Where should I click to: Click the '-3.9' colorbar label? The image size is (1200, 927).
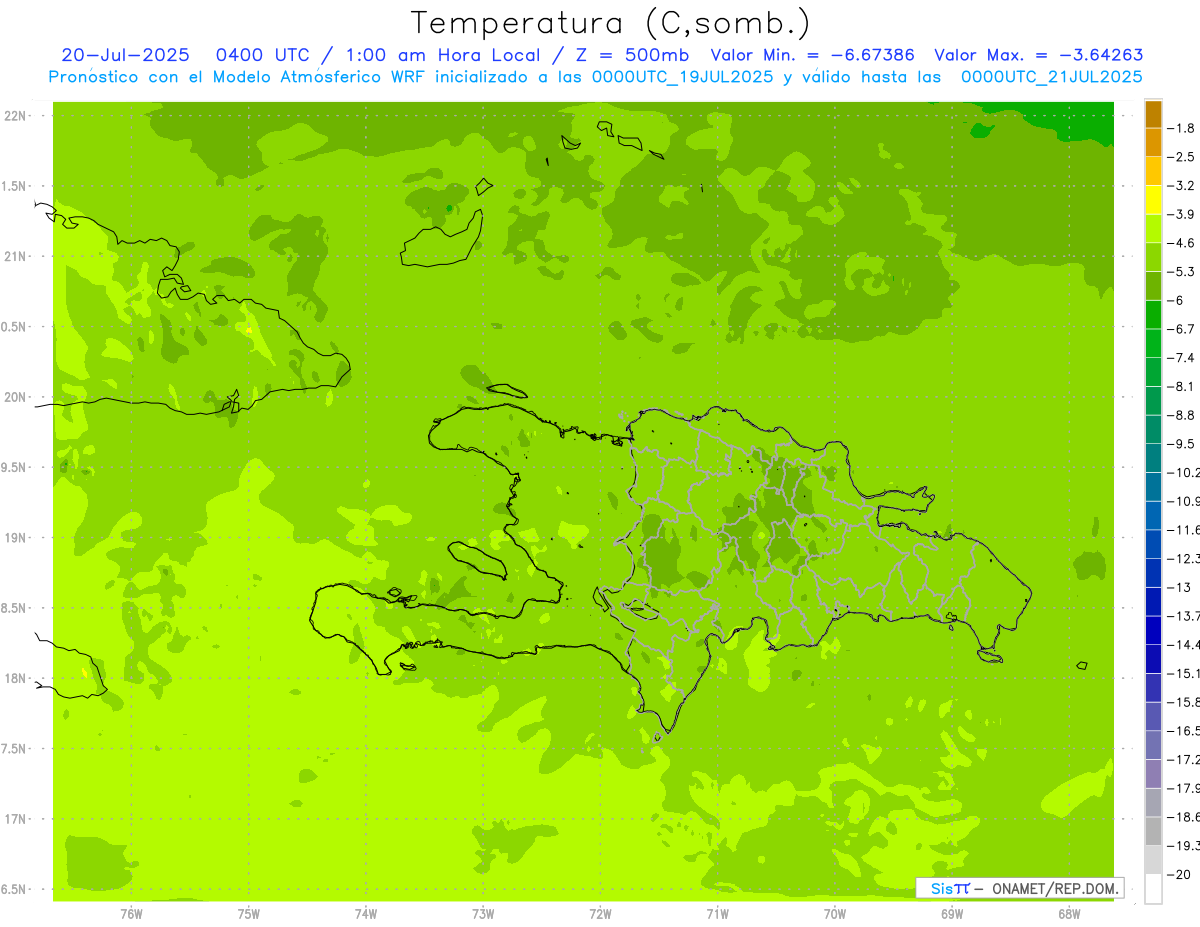[x=1181, y=215]
